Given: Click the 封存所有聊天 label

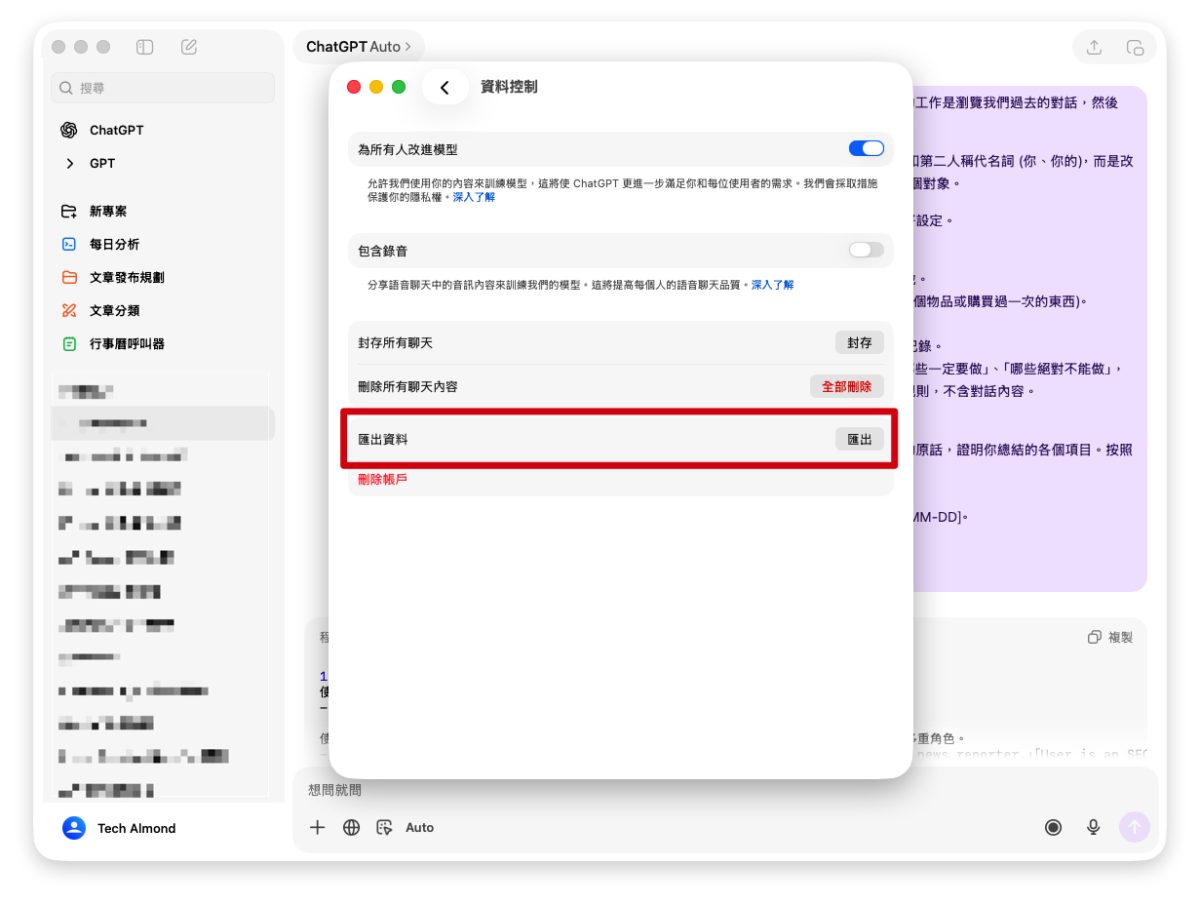Looking at the screenshot, I should tap(395, 342).
